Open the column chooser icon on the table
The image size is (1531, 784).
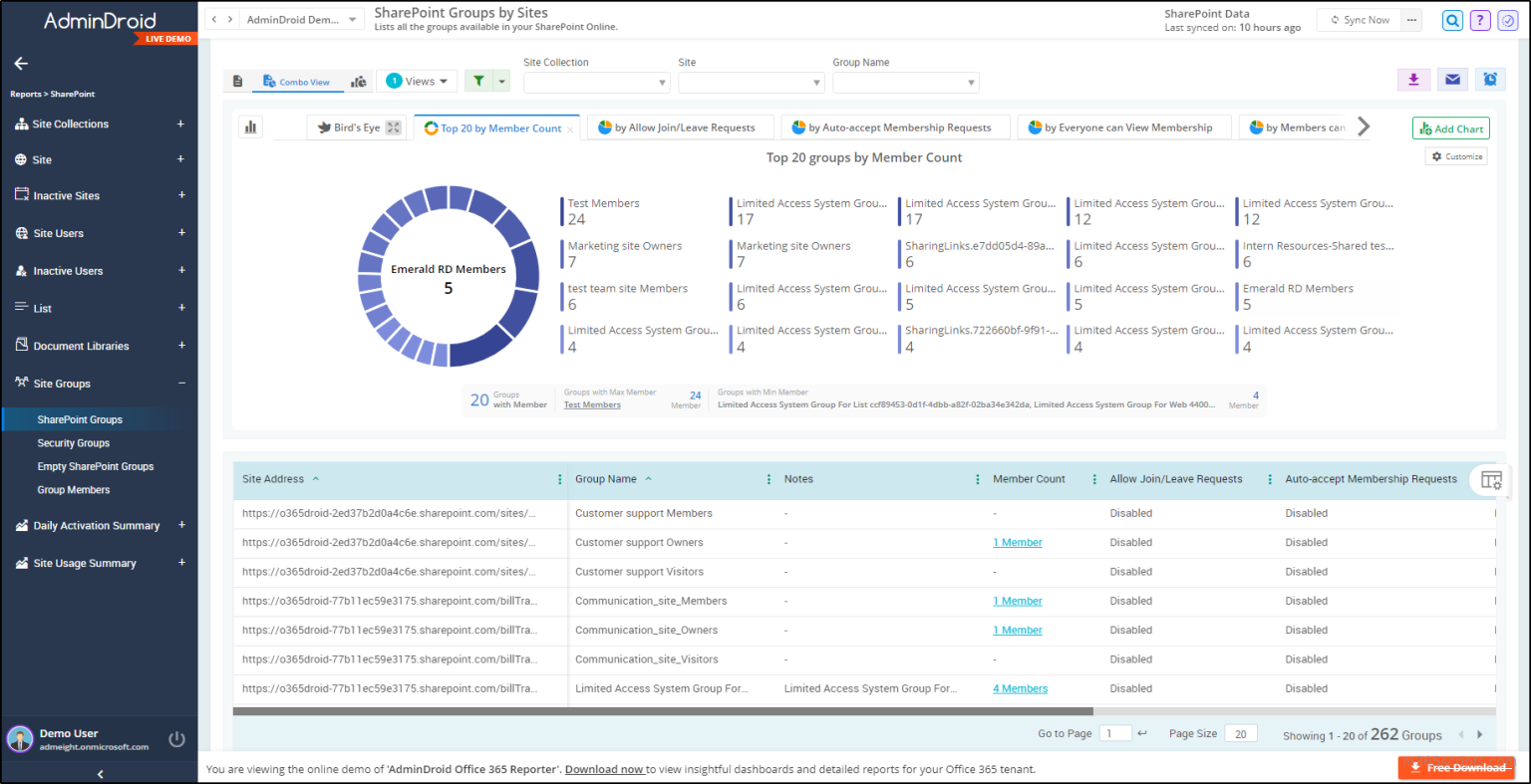click(1490, 479)
